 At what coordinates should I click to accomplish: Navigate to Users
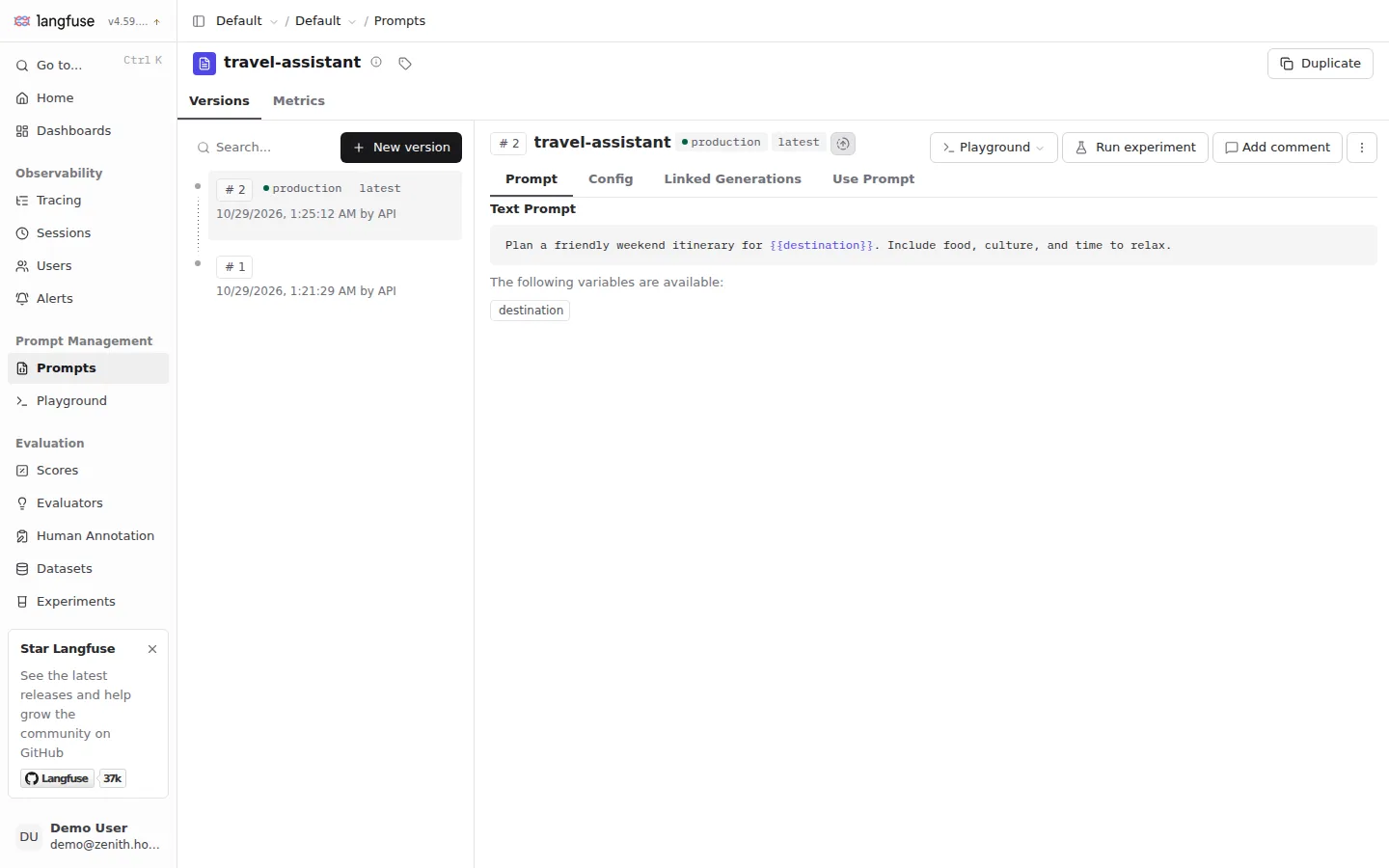tap(89, 266)
